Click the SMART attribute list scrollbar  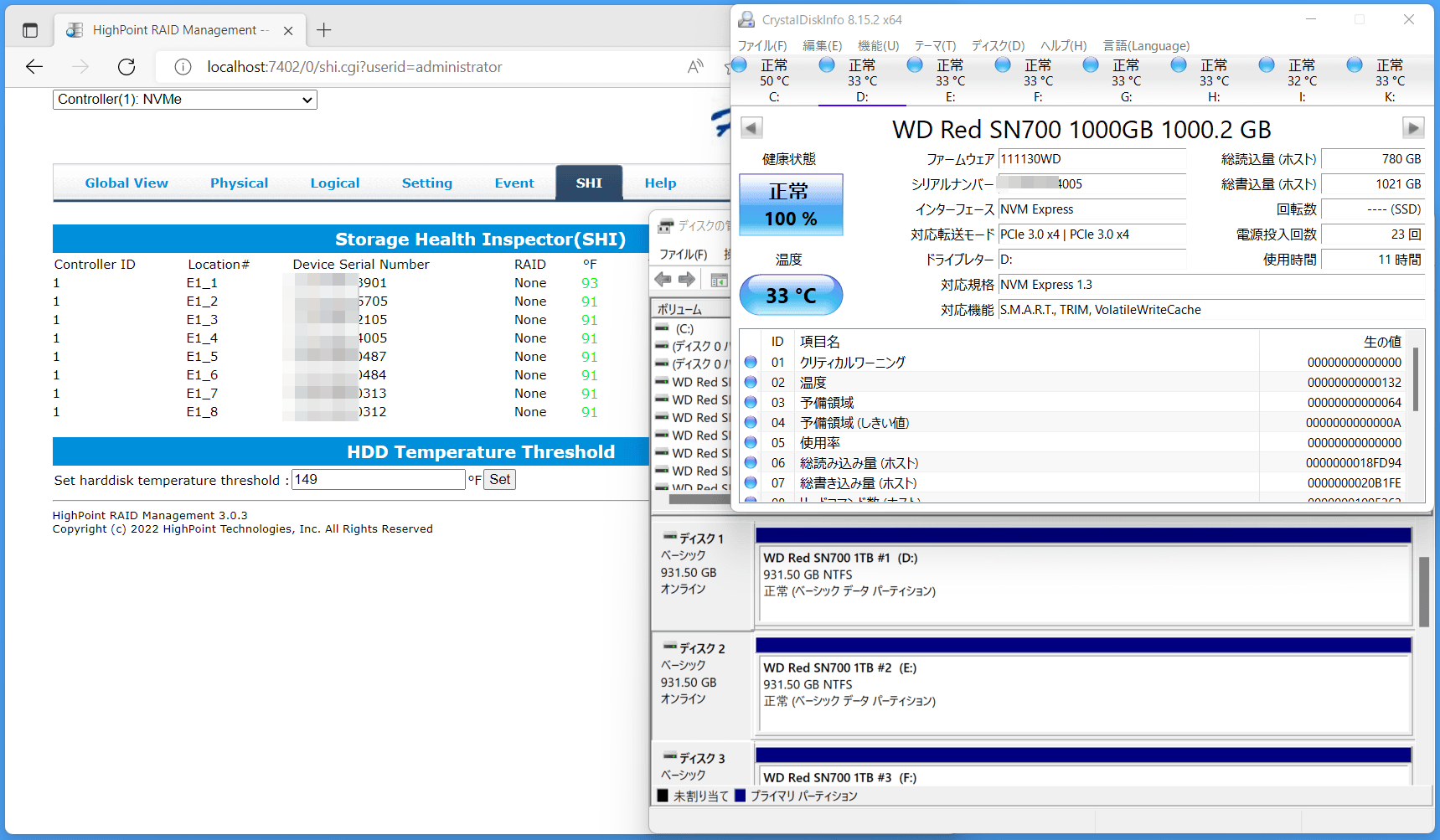click(x=1416, y=379)
